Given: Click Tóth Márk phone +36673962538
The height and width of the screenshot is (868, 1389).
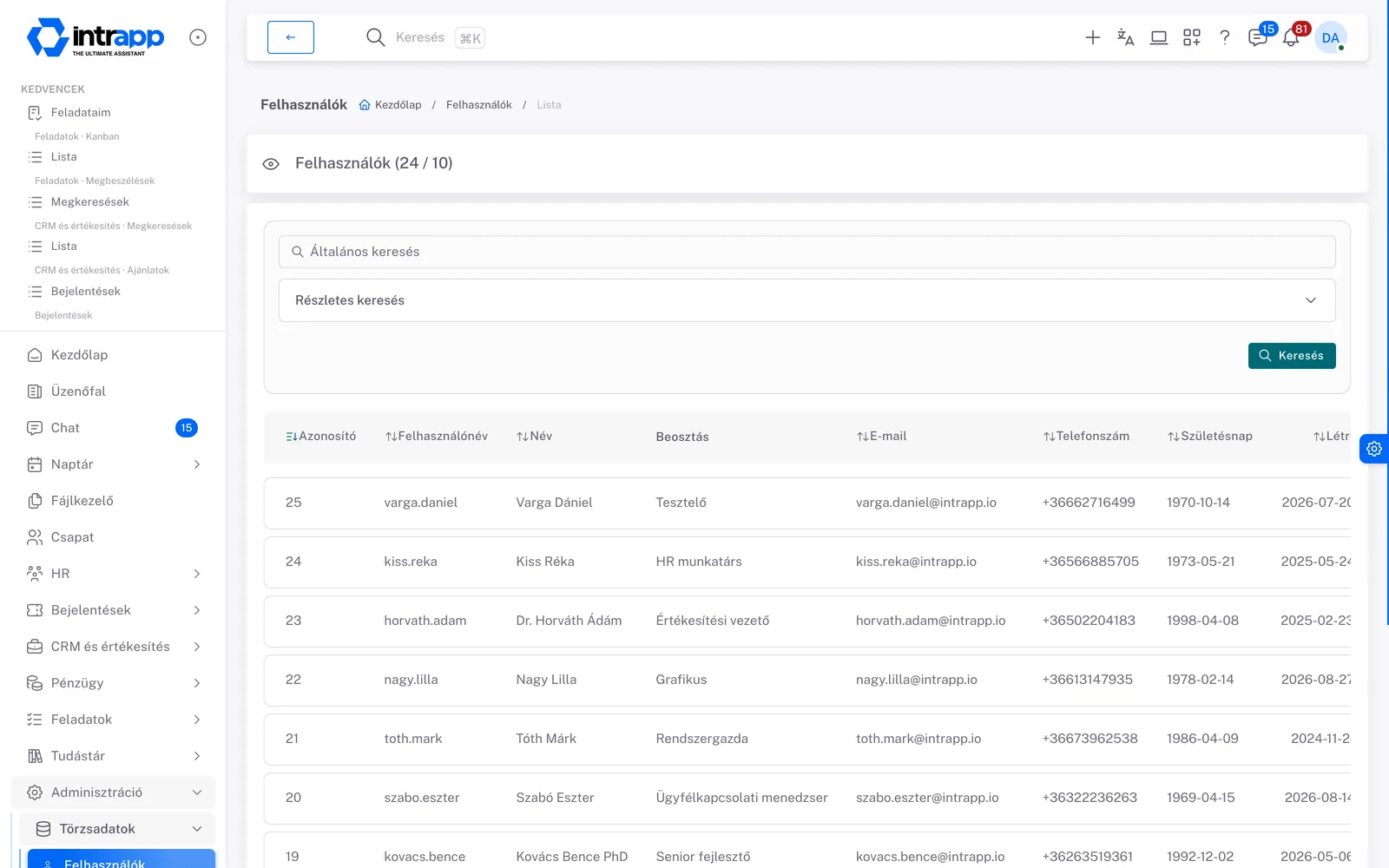Looking at the screenshot, I should 1089,739.
